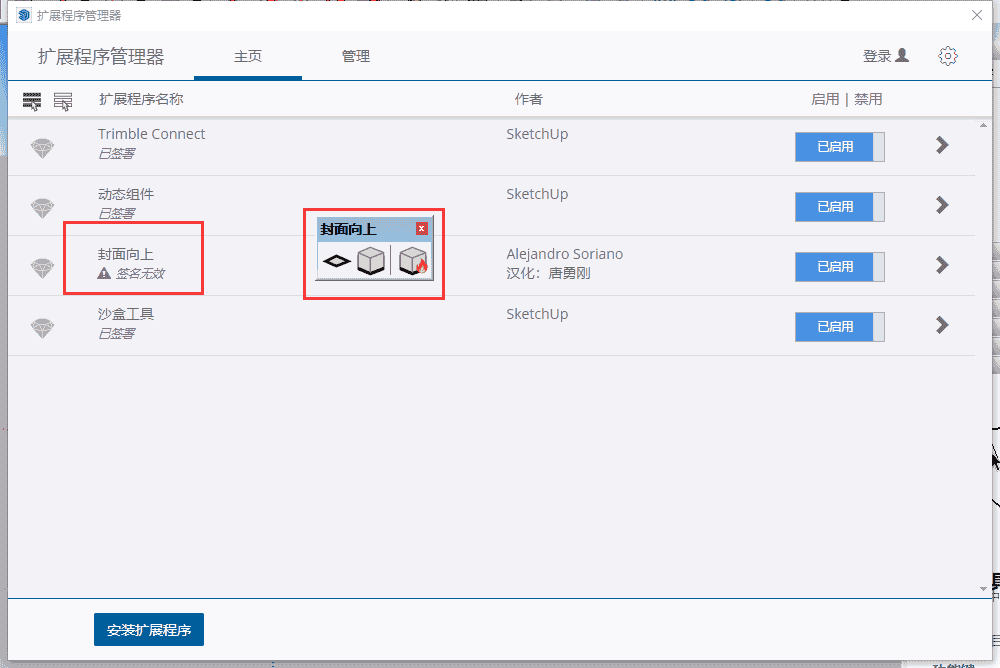Disable the 封面向上 extension switch
Screen dimensions: 1000x668
(839, 267)
